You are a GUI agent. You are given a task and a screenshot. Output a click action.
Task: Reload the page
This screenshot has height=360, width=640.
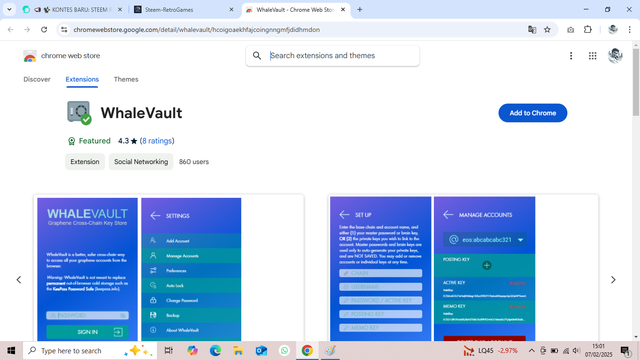[x=44, y=30]
